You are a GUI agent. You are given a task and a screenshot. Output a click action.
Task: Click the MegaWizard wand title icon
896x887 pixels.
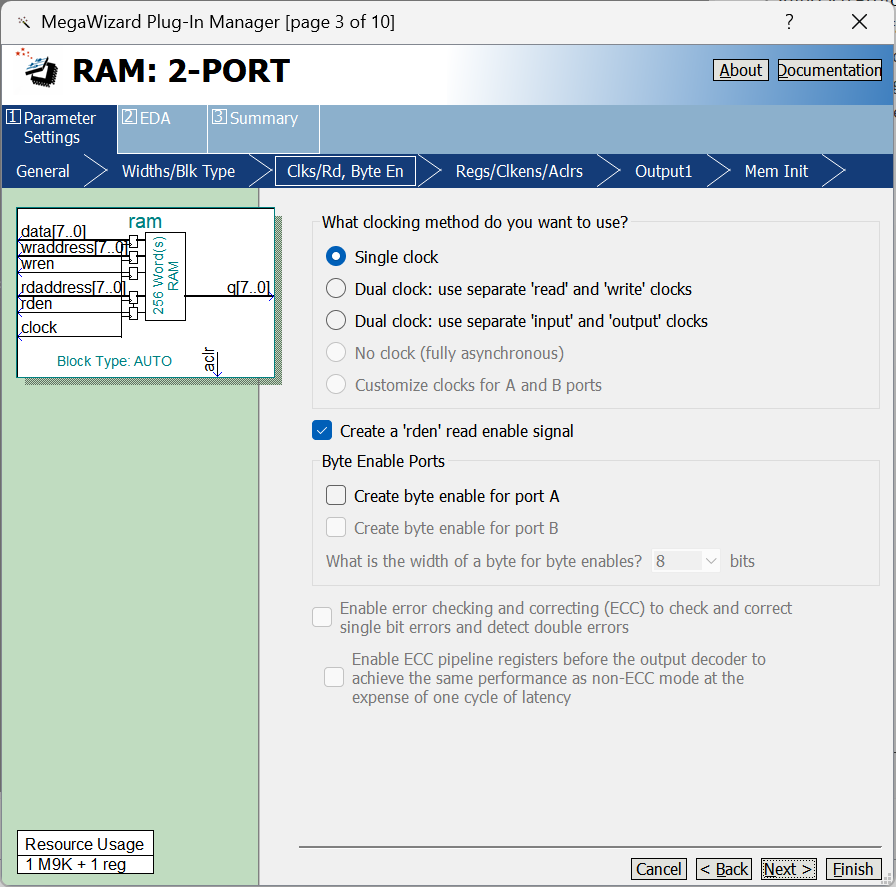[x=23, y=22]
